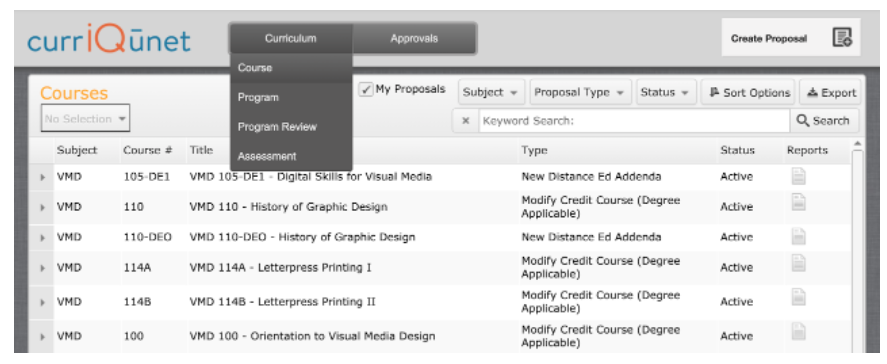887x364 pixels.
Task: Select Program Review from the menu
Action: pyautogui.click(x=291, y=127)
